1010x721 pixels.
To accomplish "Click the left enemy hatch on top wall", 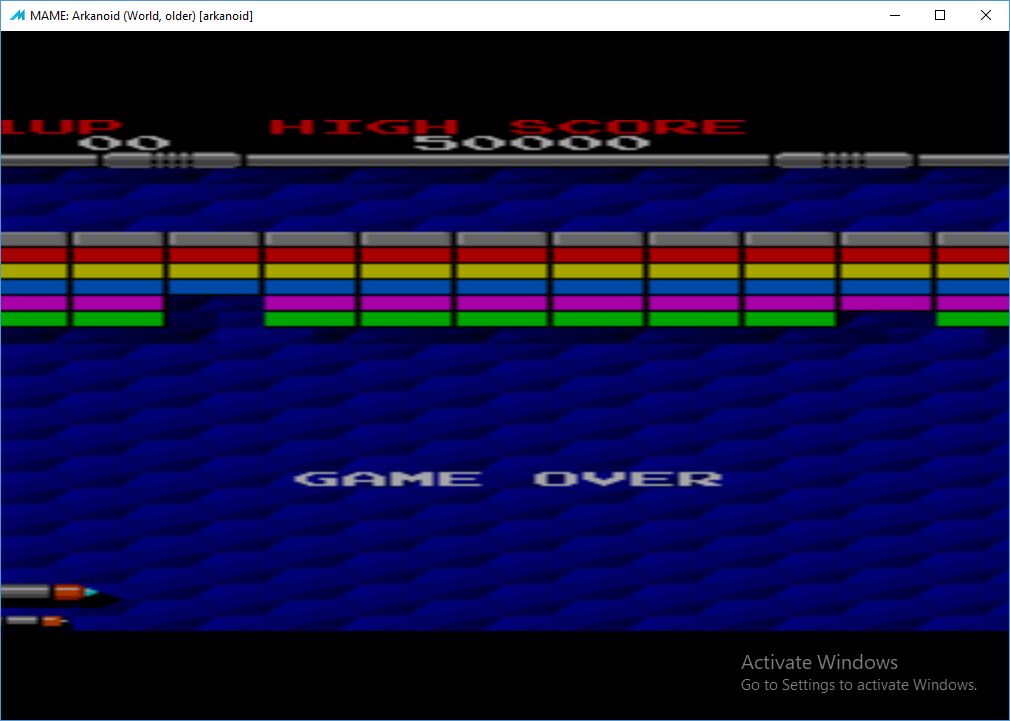I will tap(172, 160).
